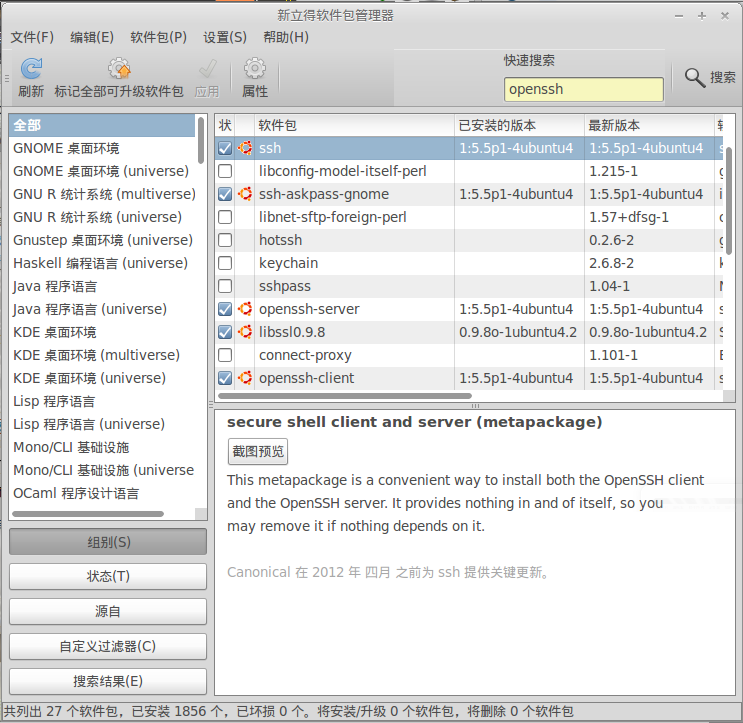This screenshot has height=723, width=743.
Task: Click the category list vertical scrollbar
Action: (x=201, y=141)
